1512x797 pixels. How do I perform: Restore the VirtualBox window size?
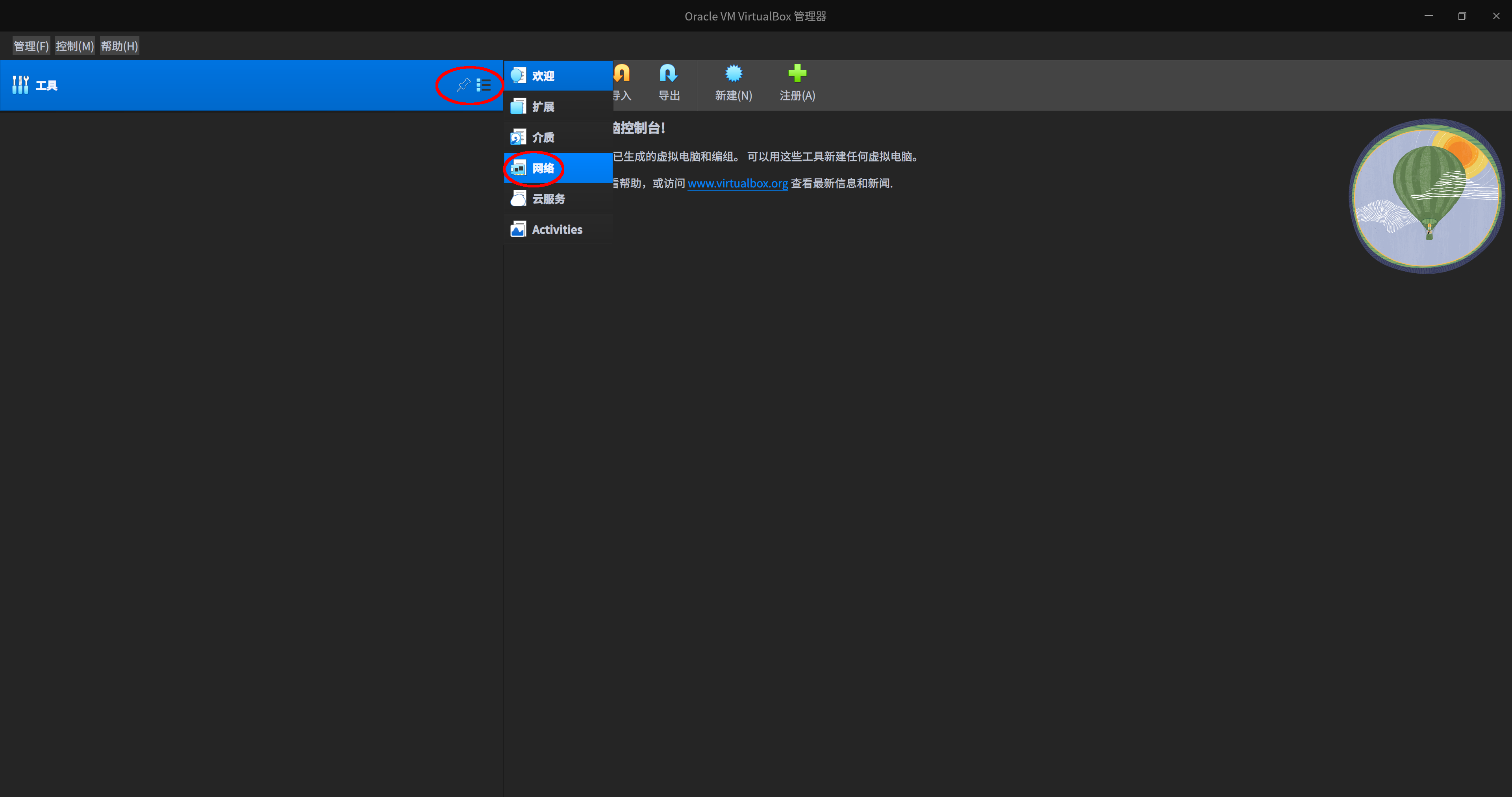1462,16
